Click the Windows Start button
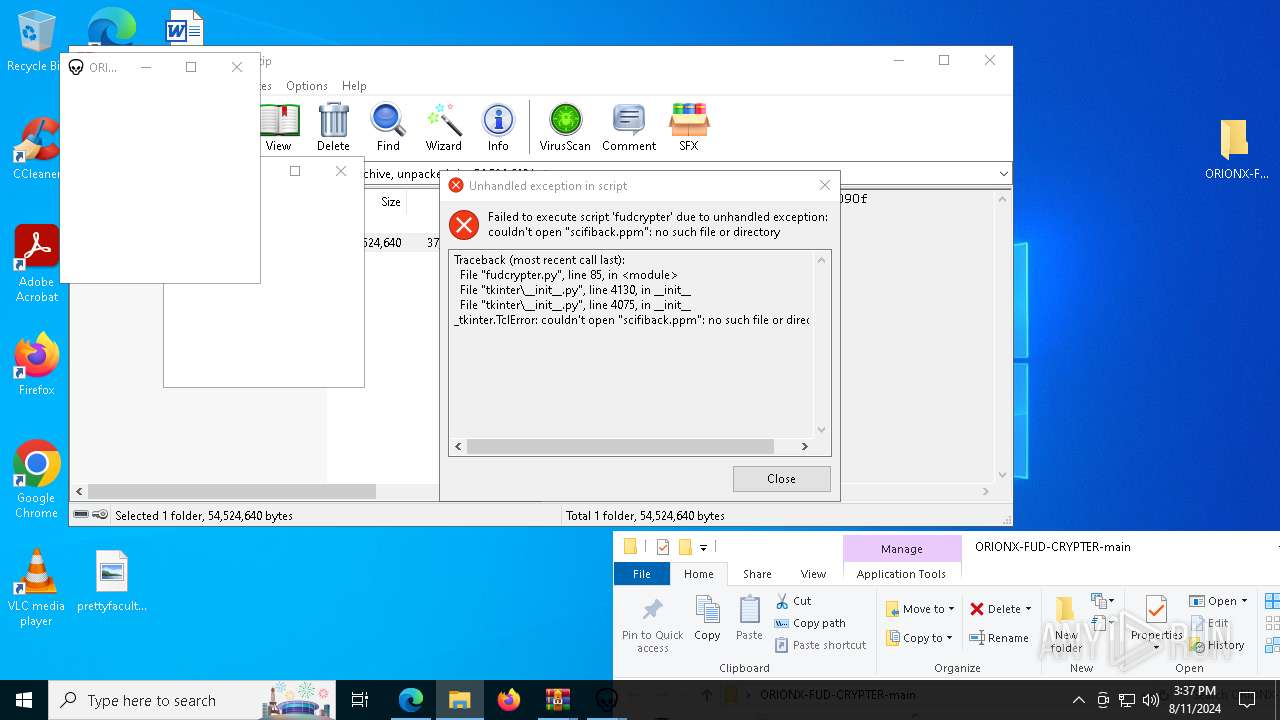The image size is (1280, 720). point(24,700)
